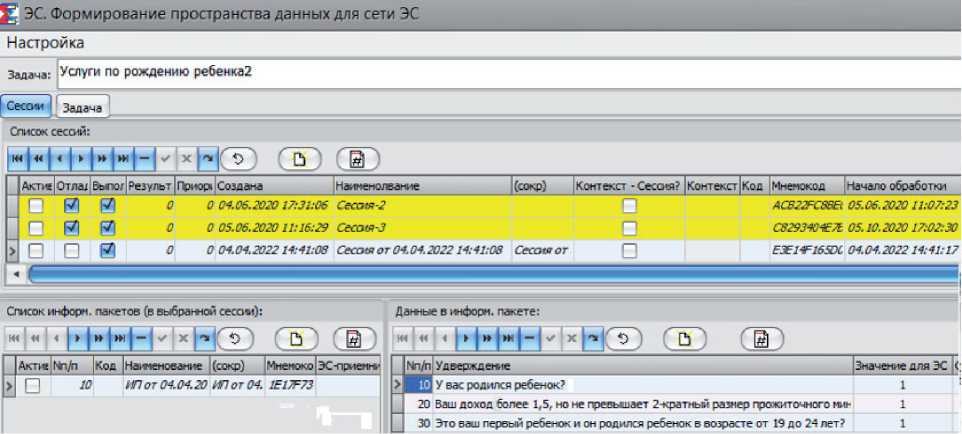Click the hash document button in packet data panel

pyautogui.click(x=761, y=338)
